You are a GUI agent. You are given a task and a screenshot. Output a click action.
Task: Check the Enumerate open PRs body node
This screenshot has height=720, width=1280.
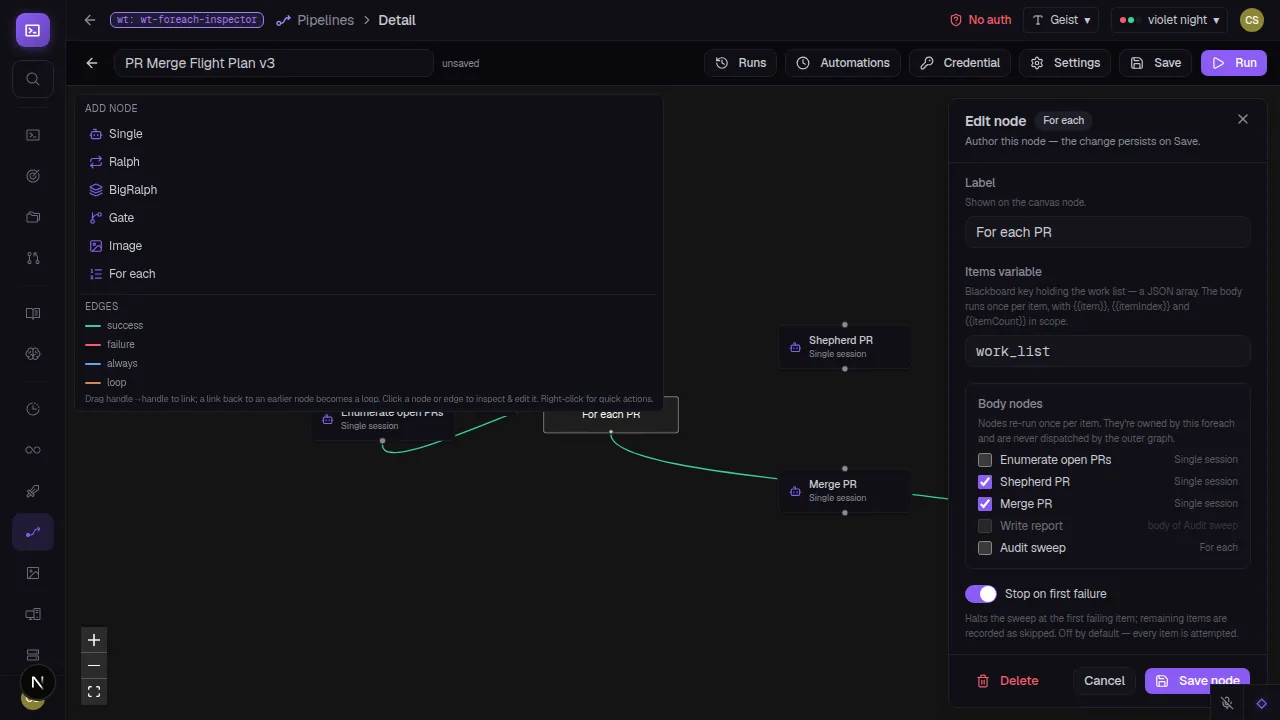click(x=985, y=460)
